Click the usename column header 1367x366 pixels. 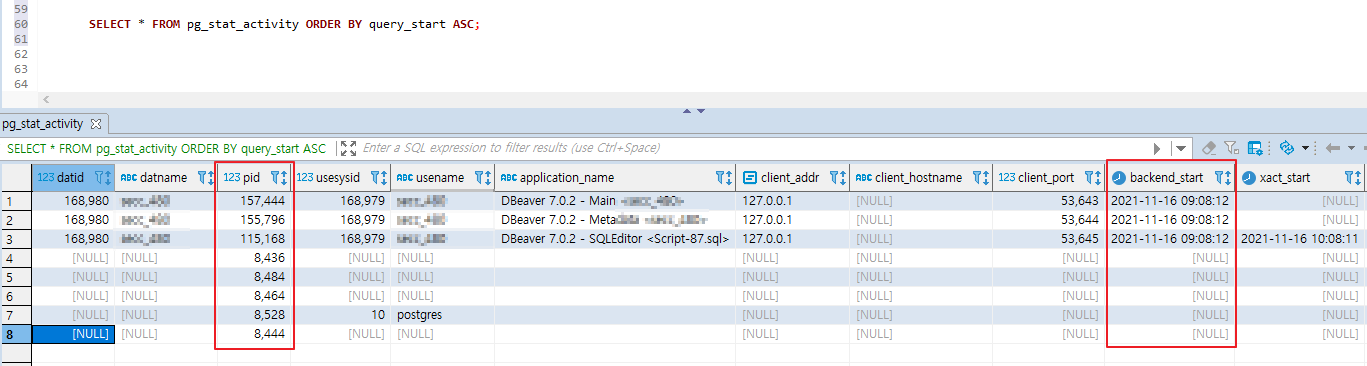(442, 177)
